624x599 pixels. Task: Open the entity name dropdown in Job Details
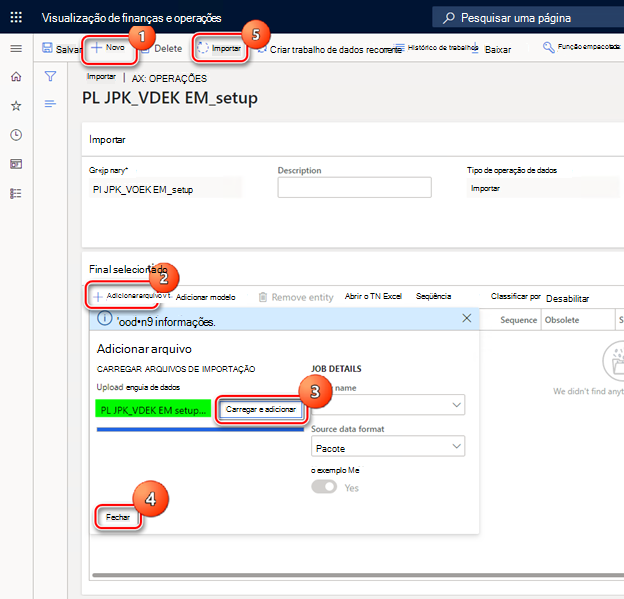point(388,405)
